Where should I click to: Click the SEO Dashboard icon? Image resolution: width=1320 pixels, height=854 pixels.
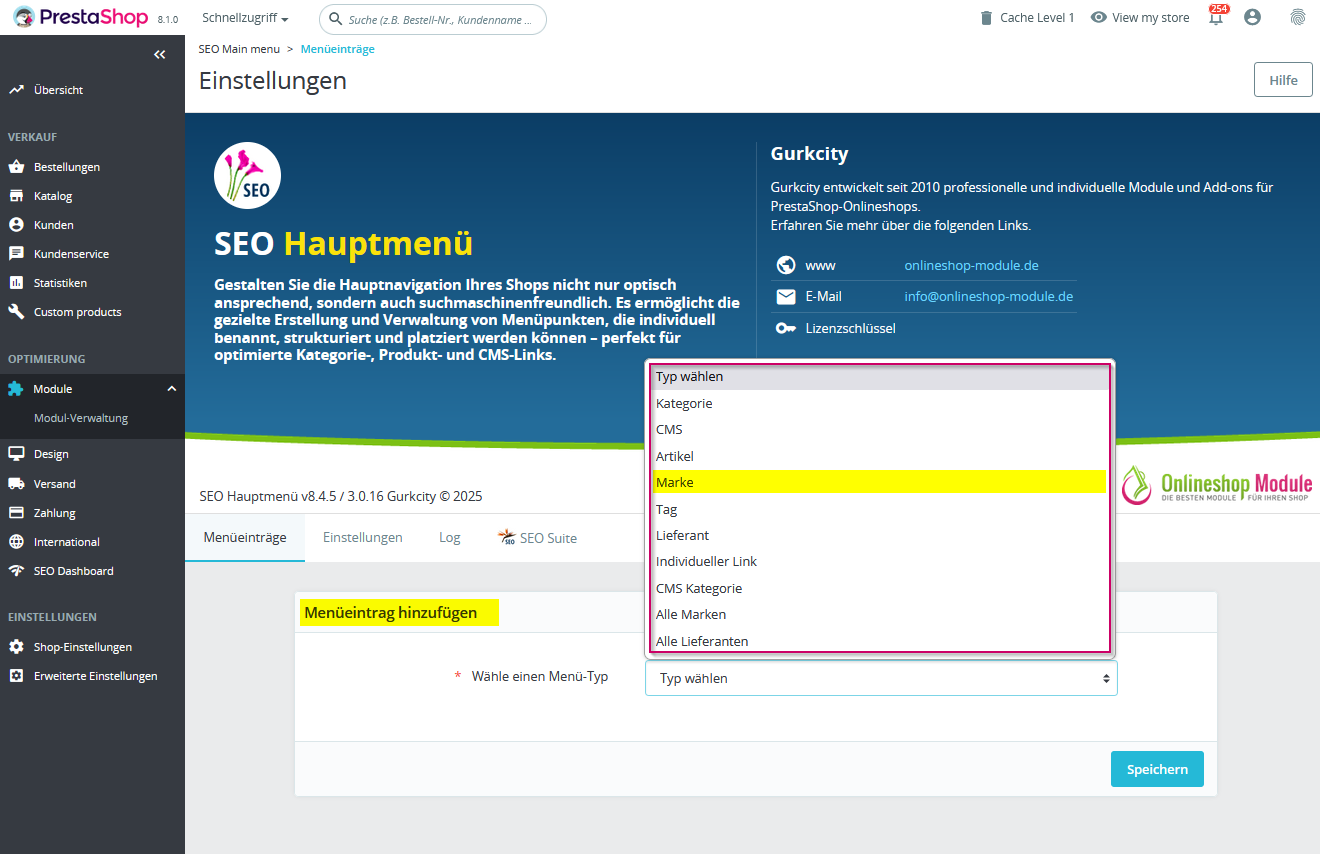(16, 571)
